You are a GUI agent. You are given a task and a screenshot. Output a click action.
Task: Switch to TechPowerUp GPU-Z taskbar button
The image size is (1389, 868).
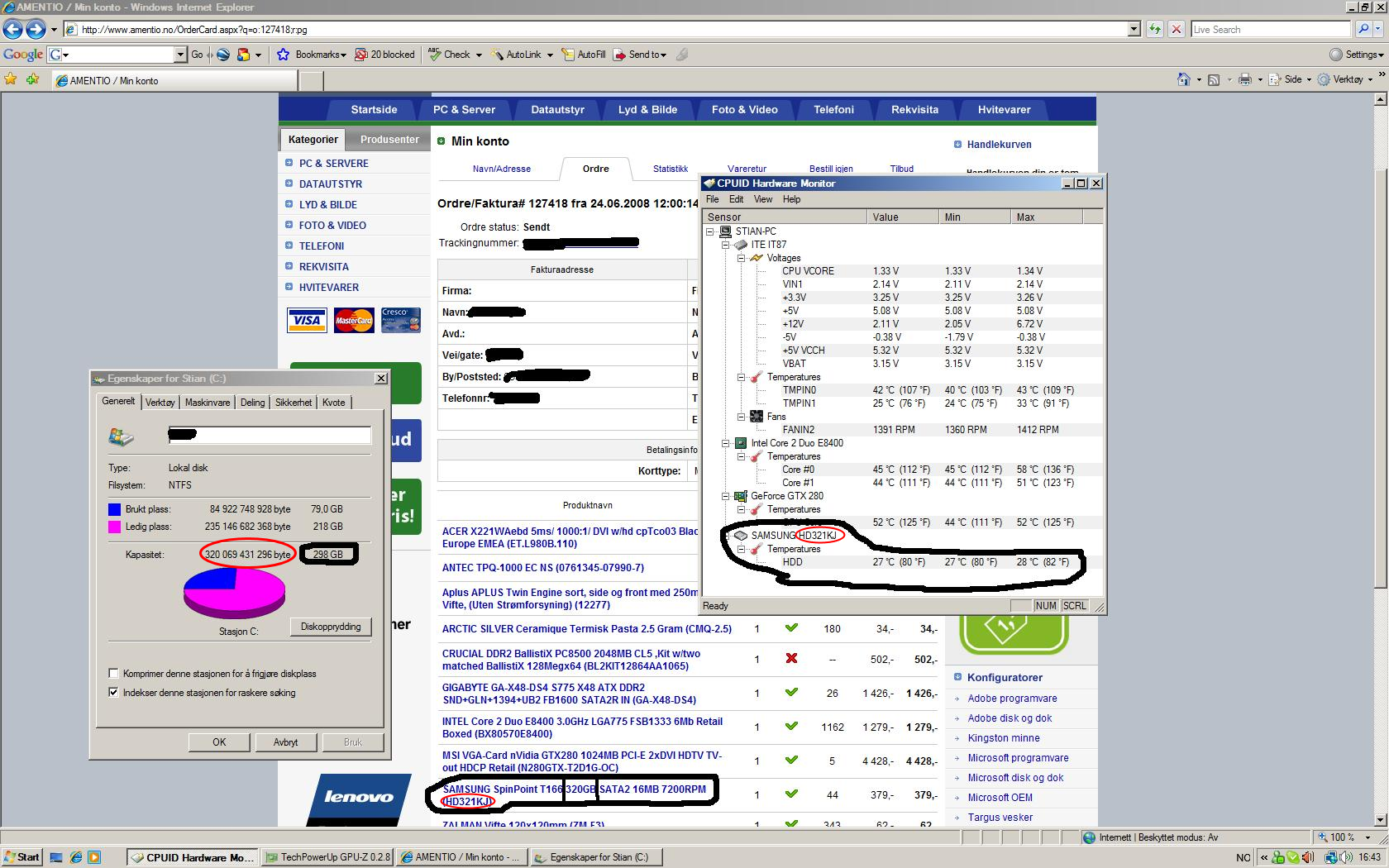tap(327, 857)
